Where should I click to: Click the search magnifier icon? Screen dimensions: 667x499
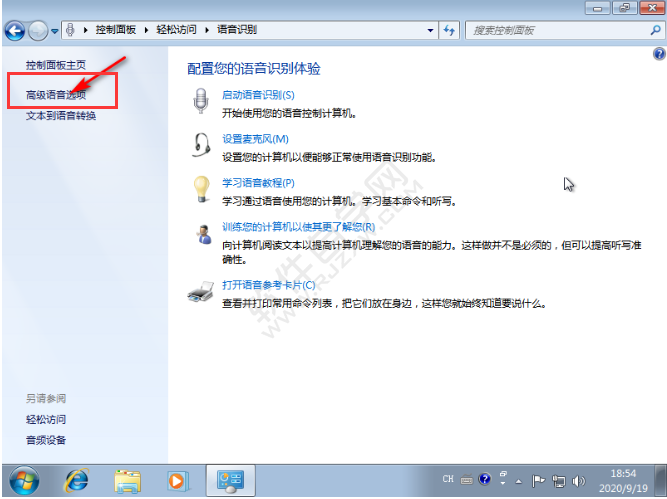coord(656,30)
